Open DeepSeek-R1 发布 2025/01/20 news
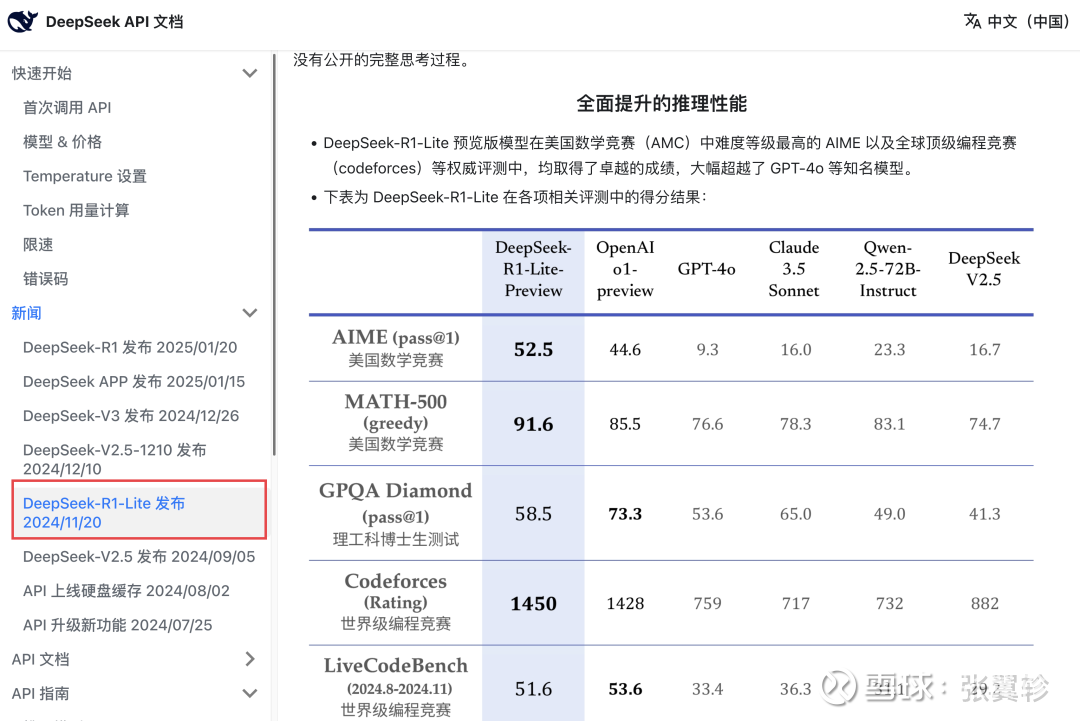This screenshot has width=1080, height=721. click(130, 347)
